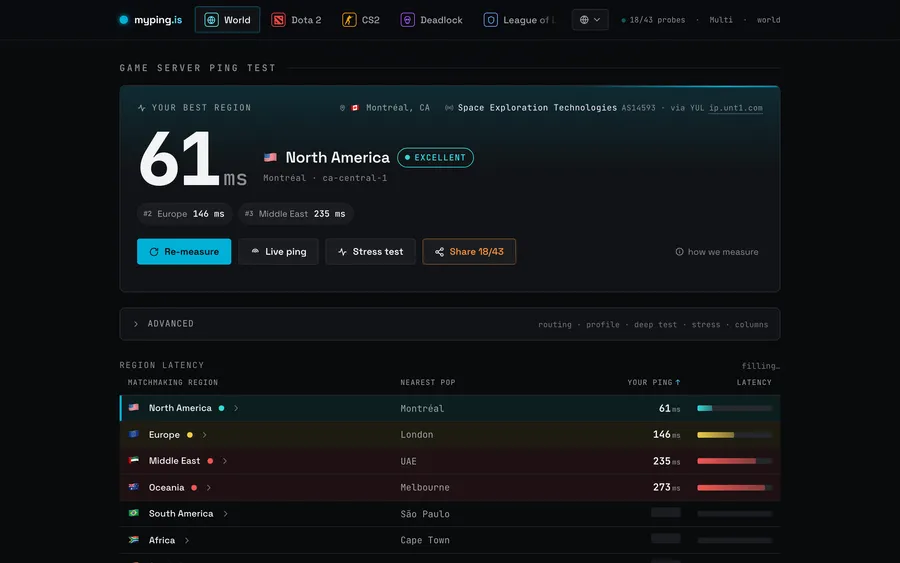
Task: Expand the Middle East row chevron
Action: tap(224, 461)
